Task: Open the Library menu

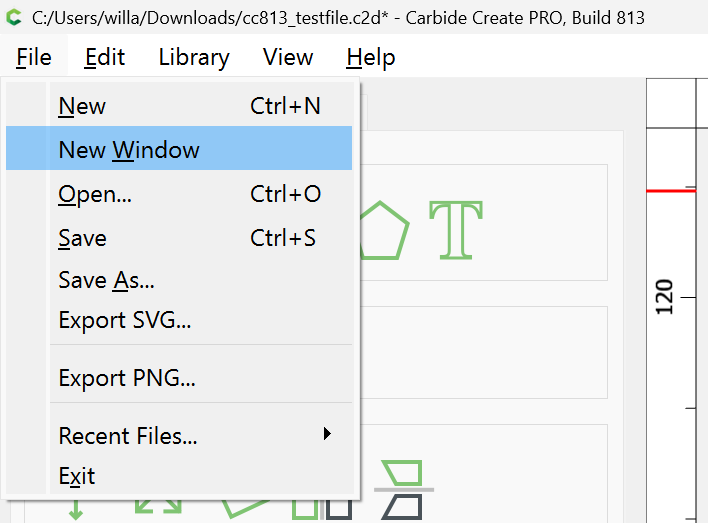Action: point(194,57)
